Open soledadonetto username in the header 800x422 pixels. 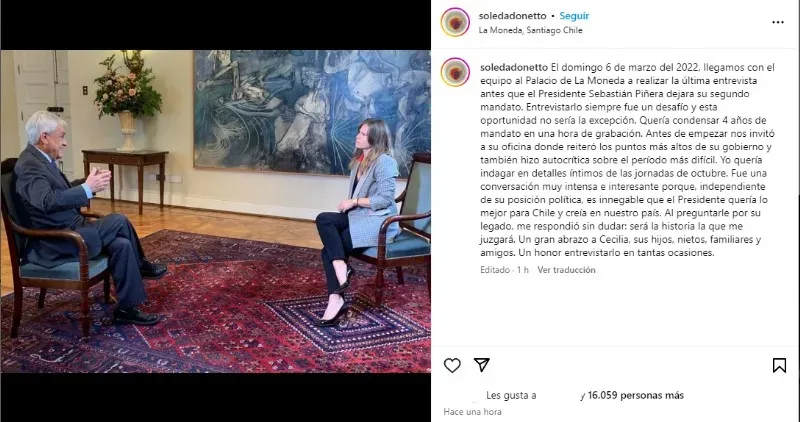click(512, 16)
